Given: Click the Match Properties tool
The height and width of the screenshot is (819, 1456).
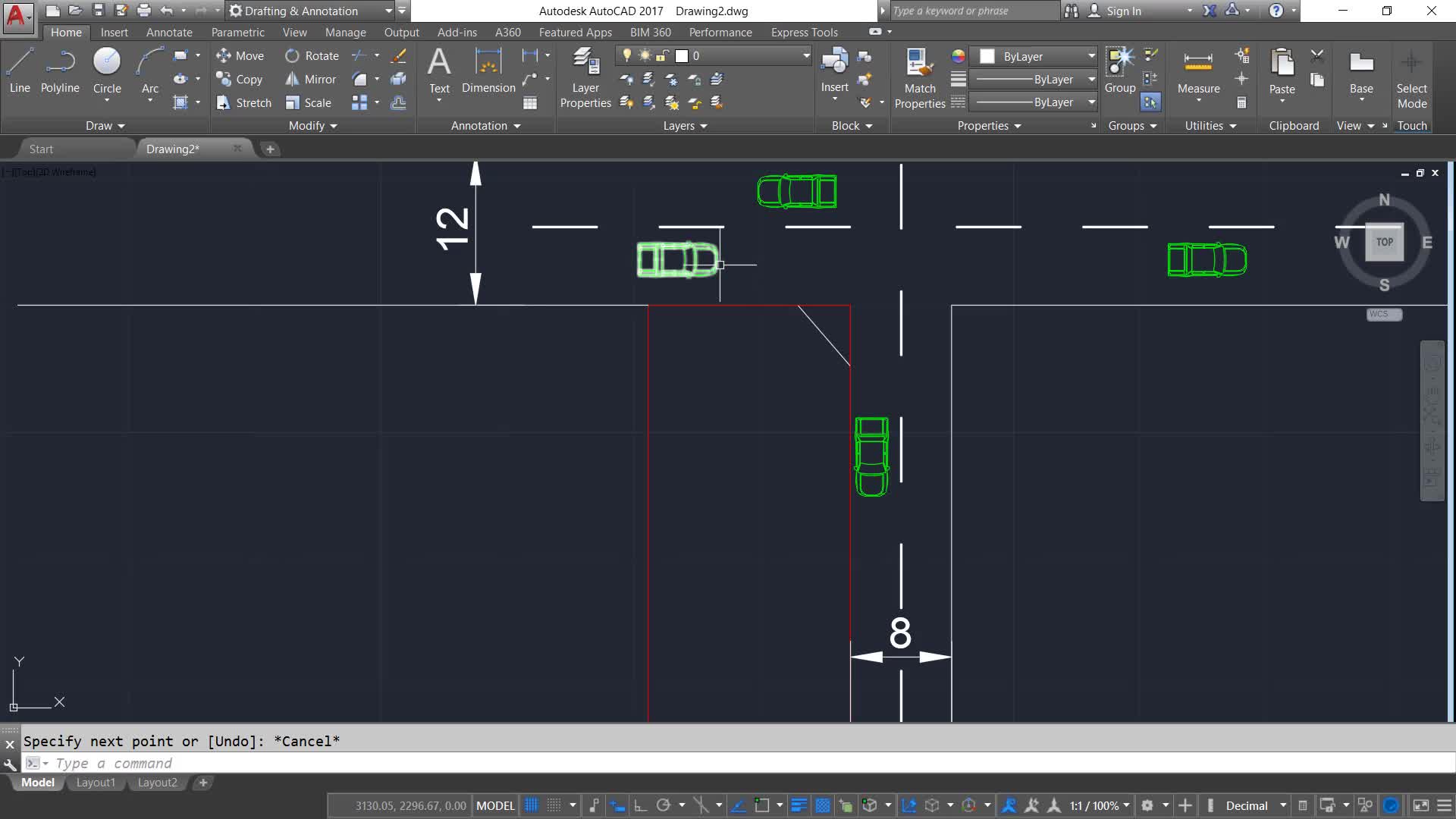Looking at the screenshot, I should pyautogui.click(x=919, y=78).
